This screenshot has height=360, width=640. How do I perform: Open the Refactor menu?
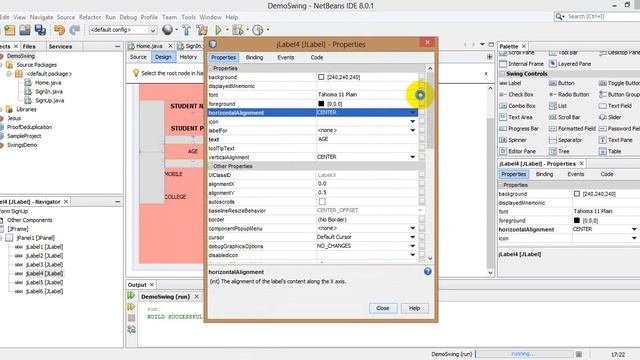(x=90, y=17)
